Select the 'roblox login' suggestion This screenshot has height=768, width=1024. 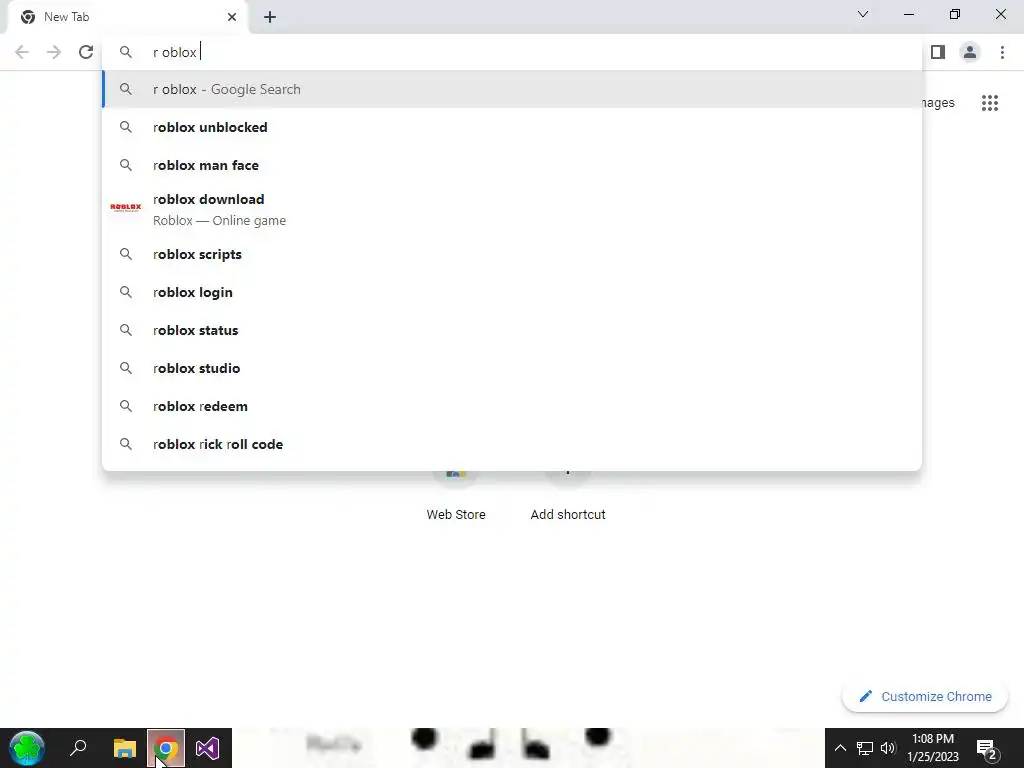click(x=512, y=292)
